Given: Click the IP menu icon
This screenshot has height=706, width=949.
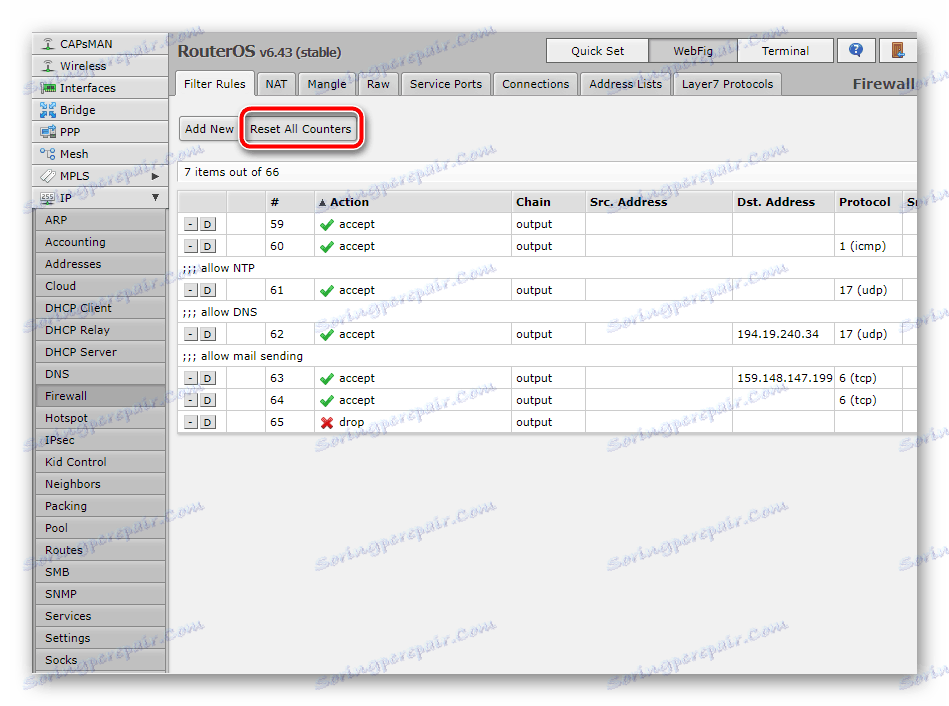Looking at the screenshot, I should (48, 197).
